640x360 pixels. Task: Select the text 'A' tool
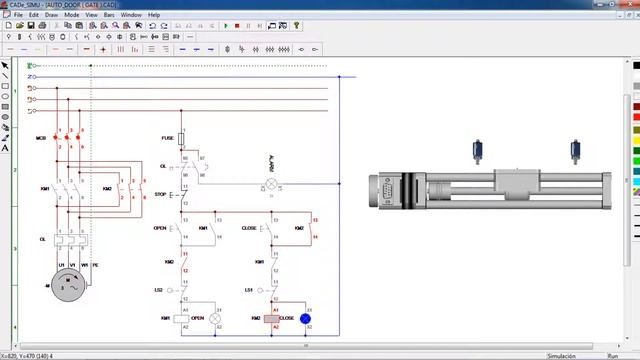pos(5,148)
